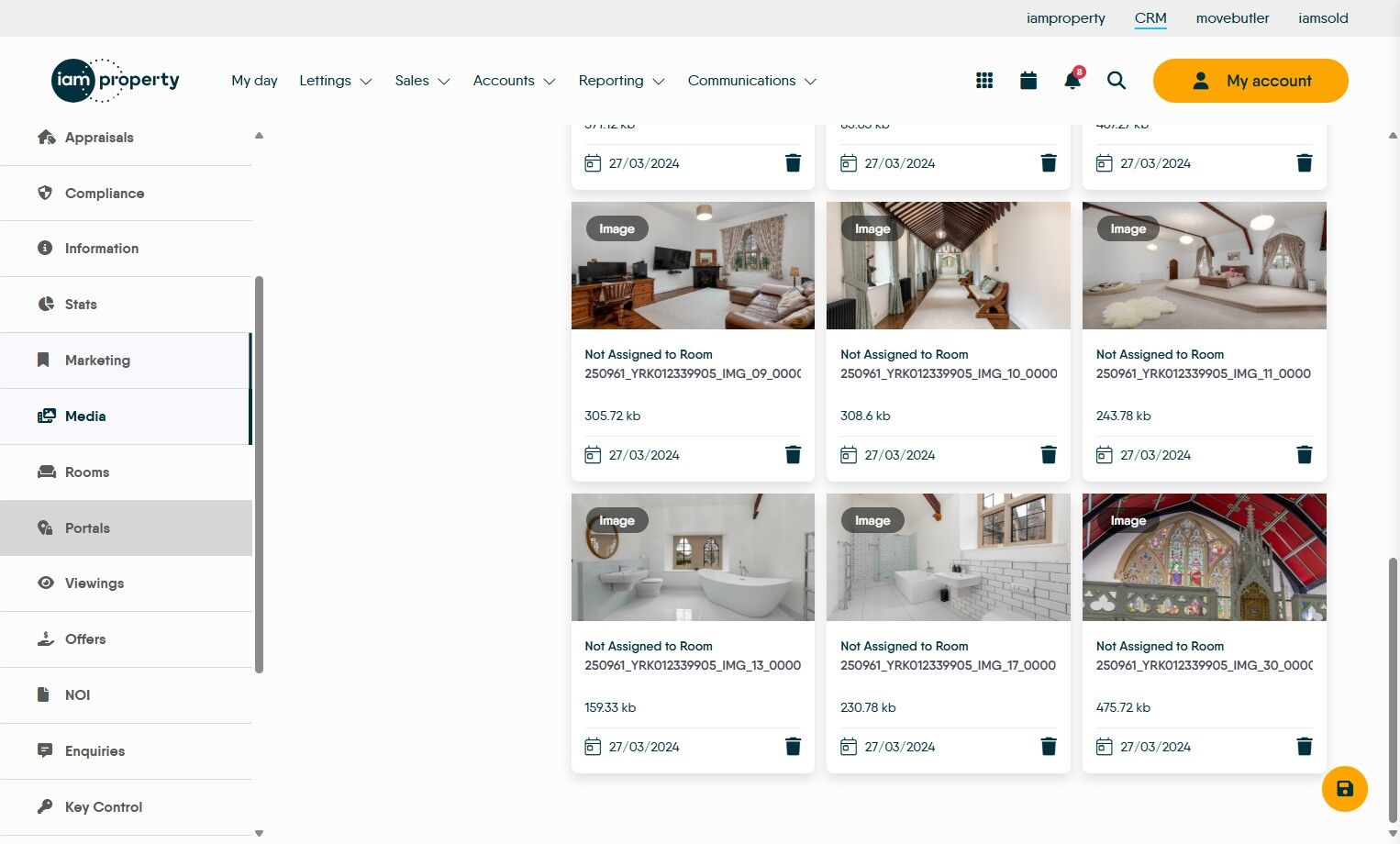Click the 308.6 kb file size
The image size is (1400, 844).
(865, 416)
